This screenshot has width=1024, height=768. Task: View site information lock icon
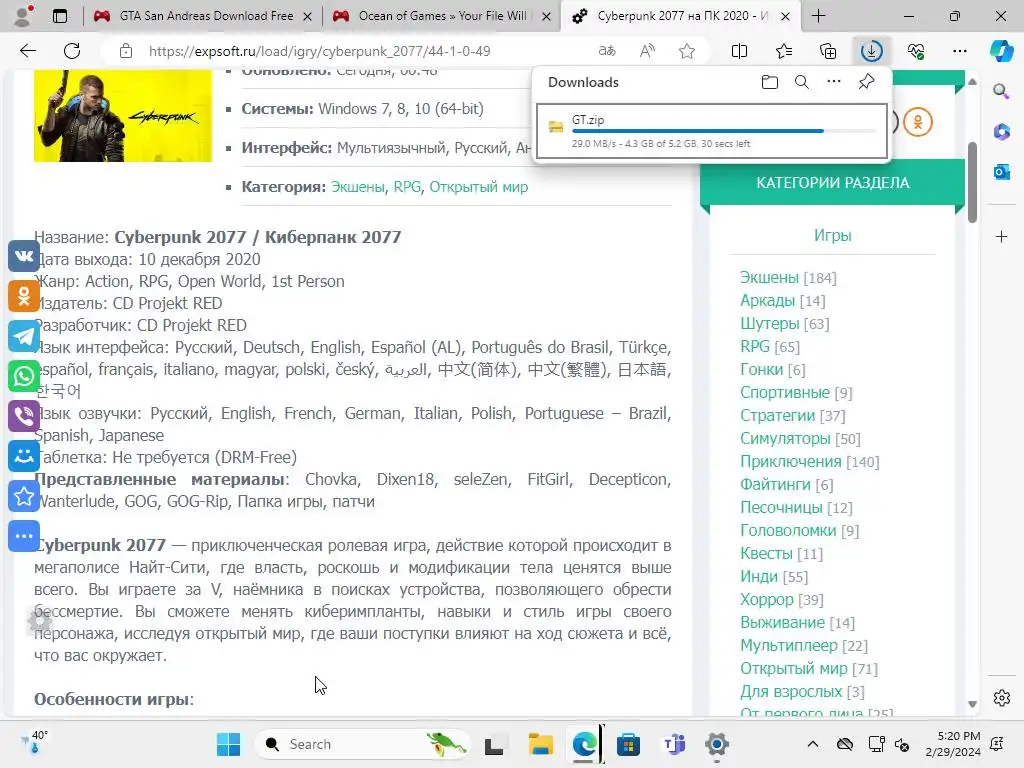(x=126, y=51)
